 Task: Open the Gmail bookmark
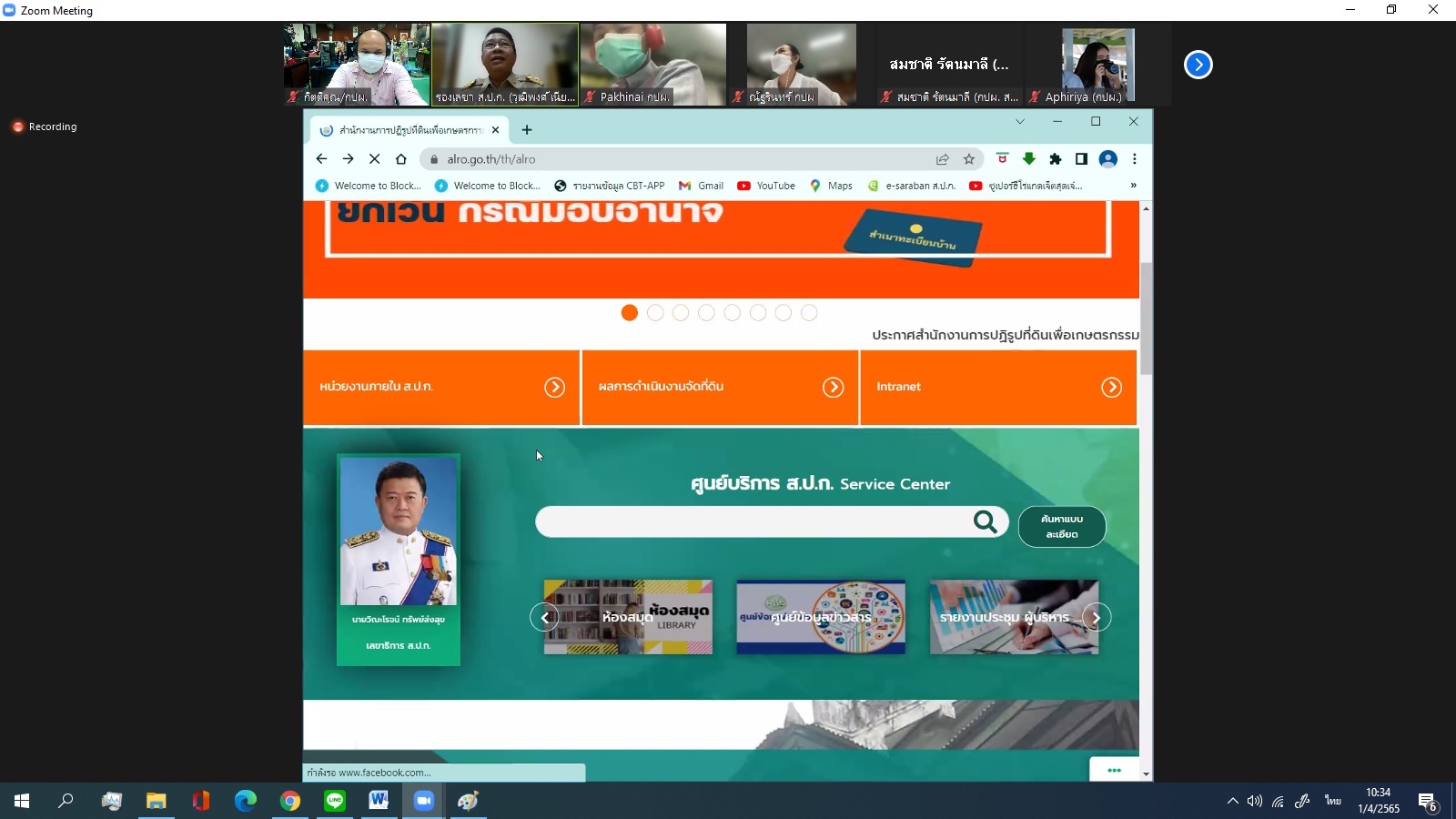pos(701,186)
